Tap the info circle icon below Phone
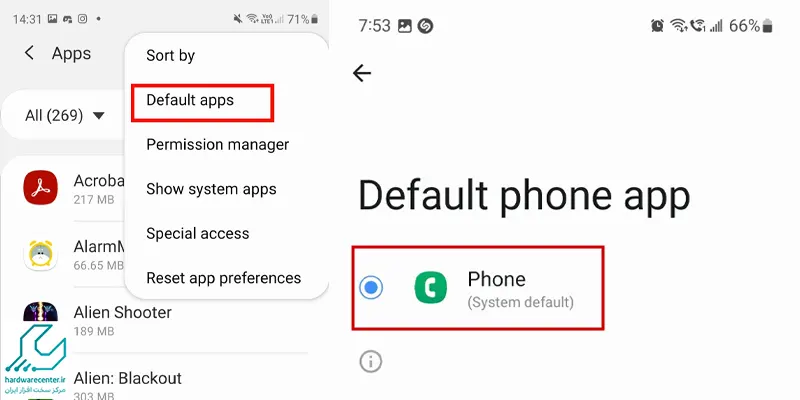Screen dimensions: 800x400 click(371, 361)
